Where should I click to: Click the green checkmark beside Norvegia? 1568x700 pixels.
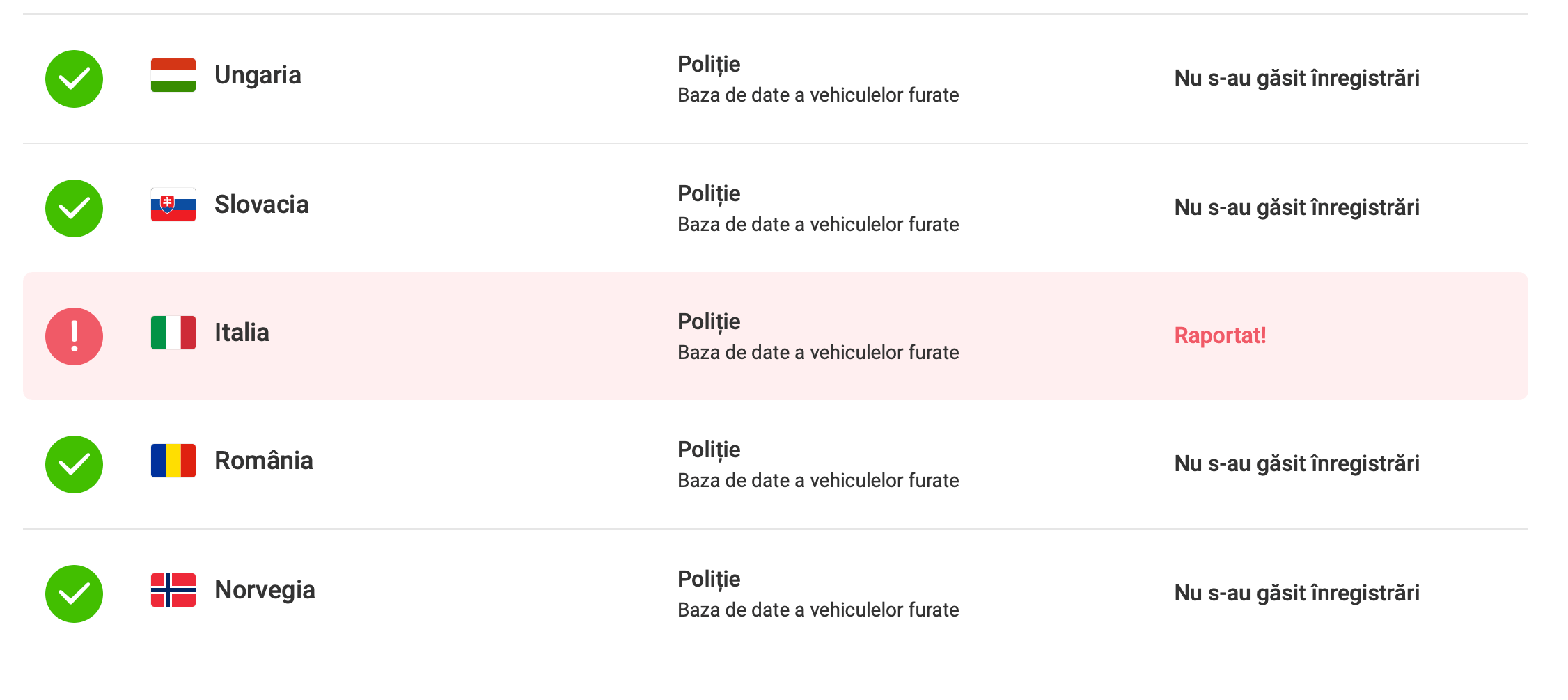tap(74, 594)
